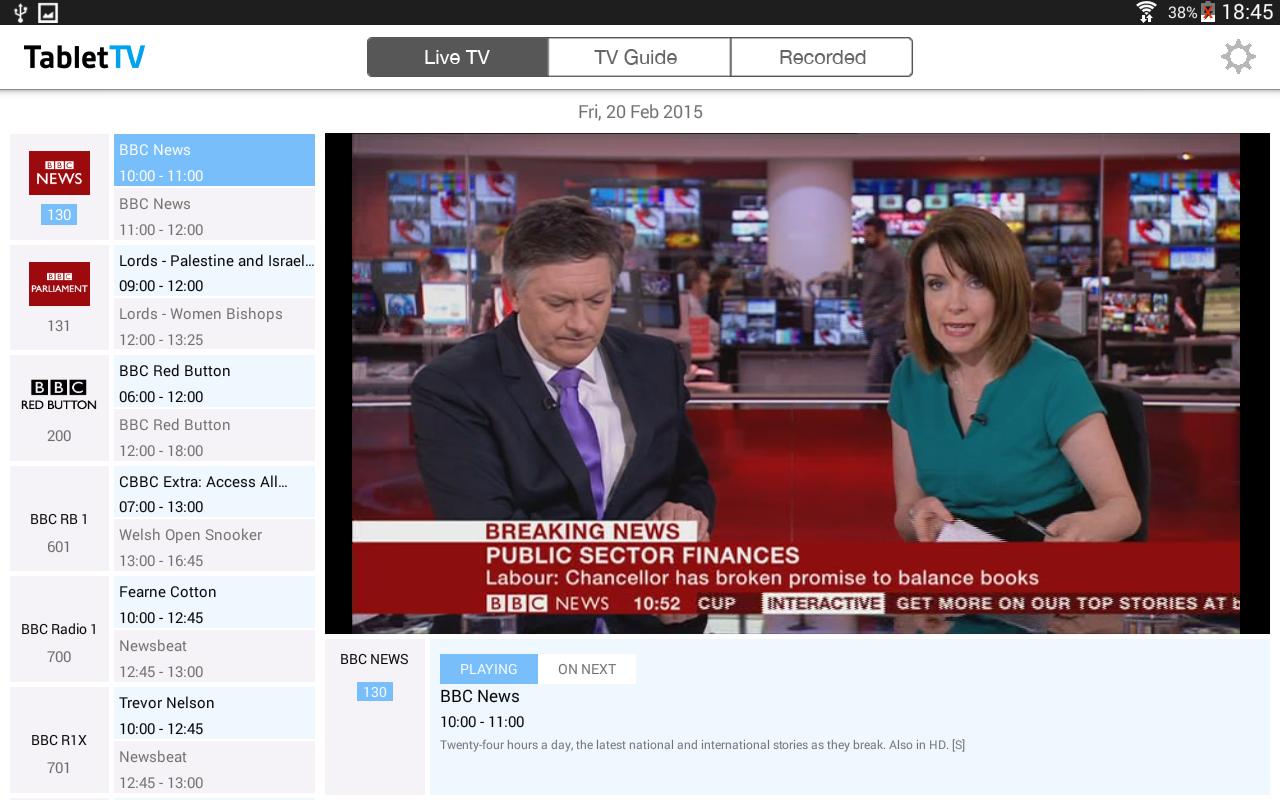Tap the USB notification icon
The width and height of the screenshot is (1280, 800).
[x=21, y=12]
